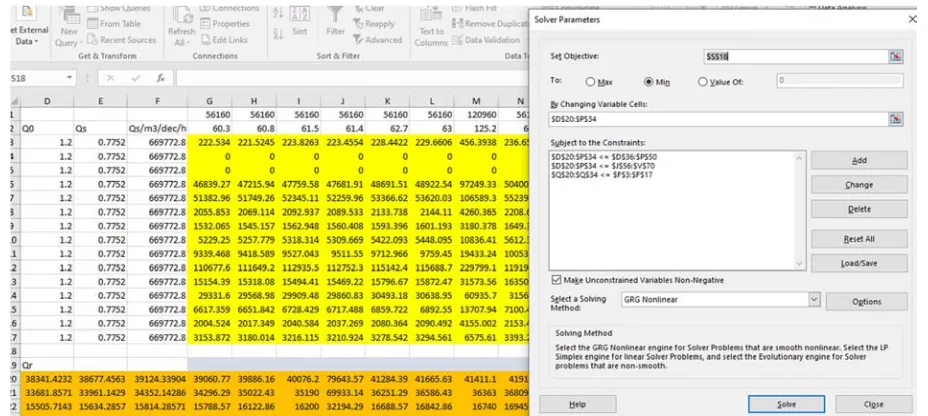Open the Select a Solving Method dropdown
The height and width of the screenshot is (416, 928).
click(x=814, y=299)
